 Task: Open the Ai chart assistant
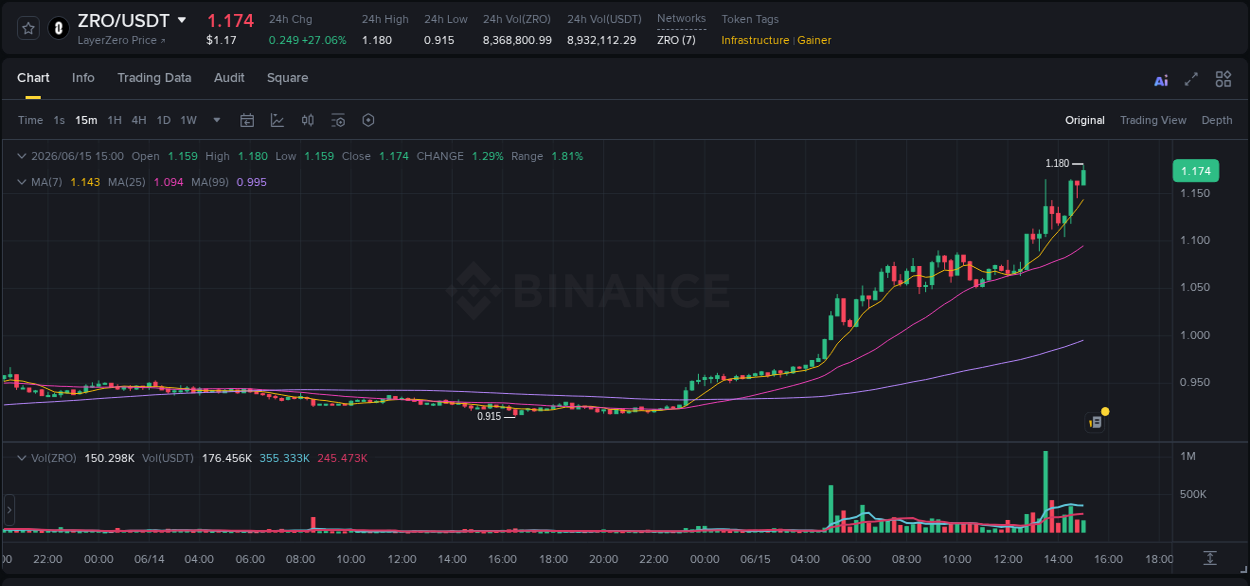(x=1161, y=80)
